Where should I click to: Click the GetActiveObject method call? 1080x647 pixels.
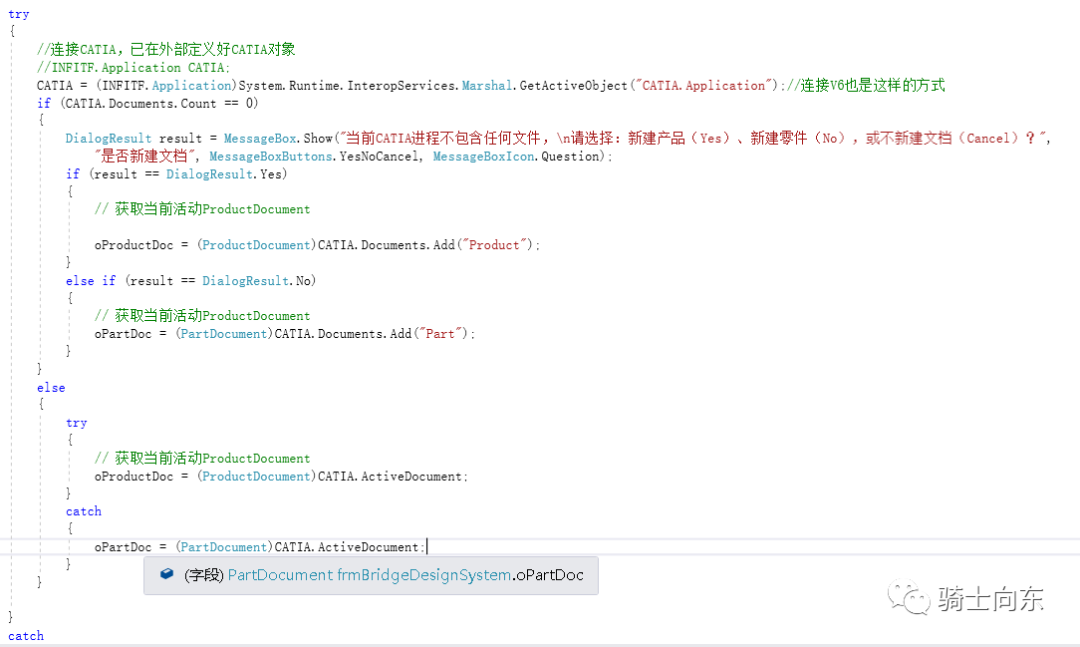(x=574, y=85)
